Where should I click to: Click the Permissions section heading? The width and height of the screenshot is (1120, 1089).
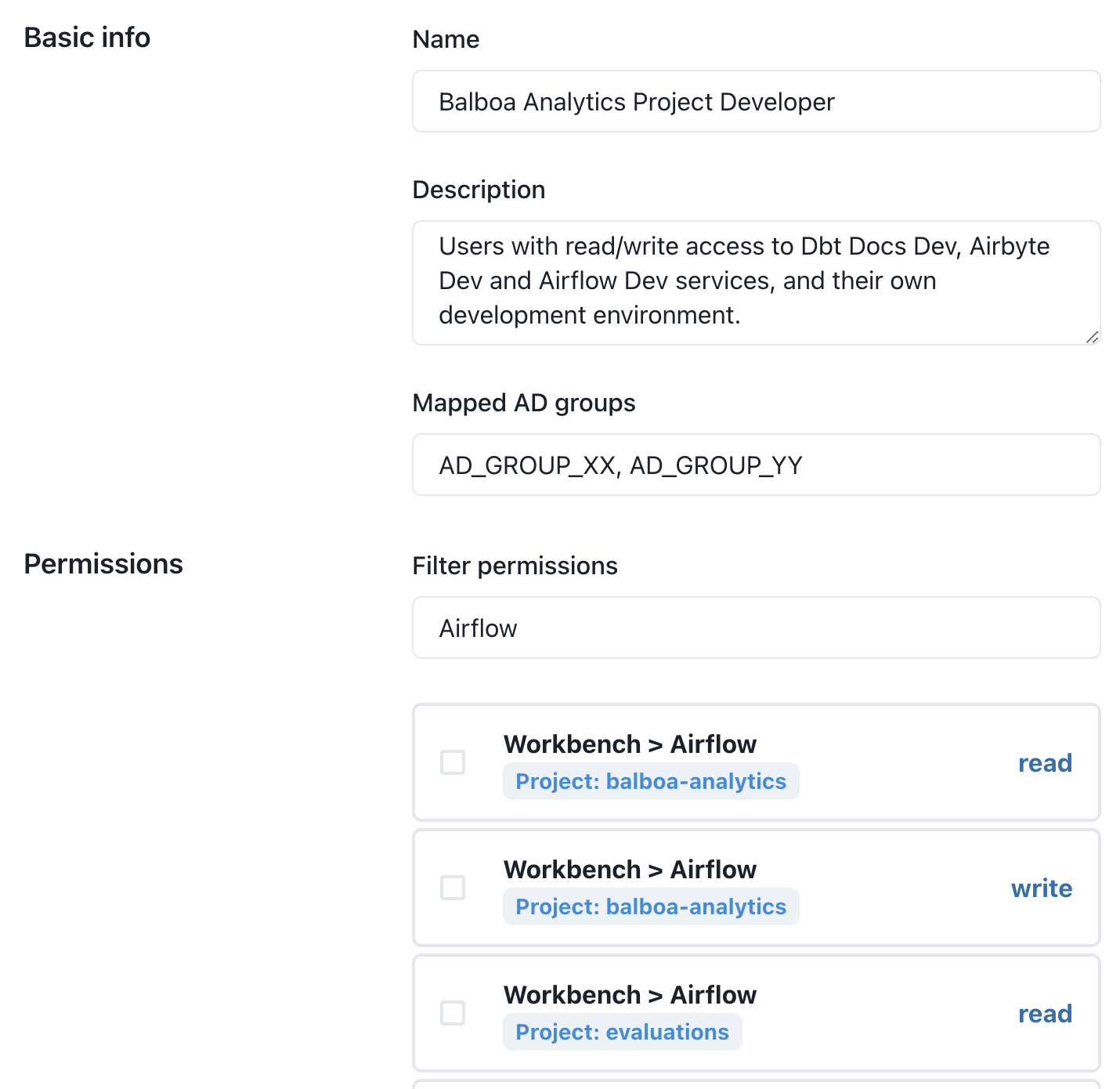[103, 564]
